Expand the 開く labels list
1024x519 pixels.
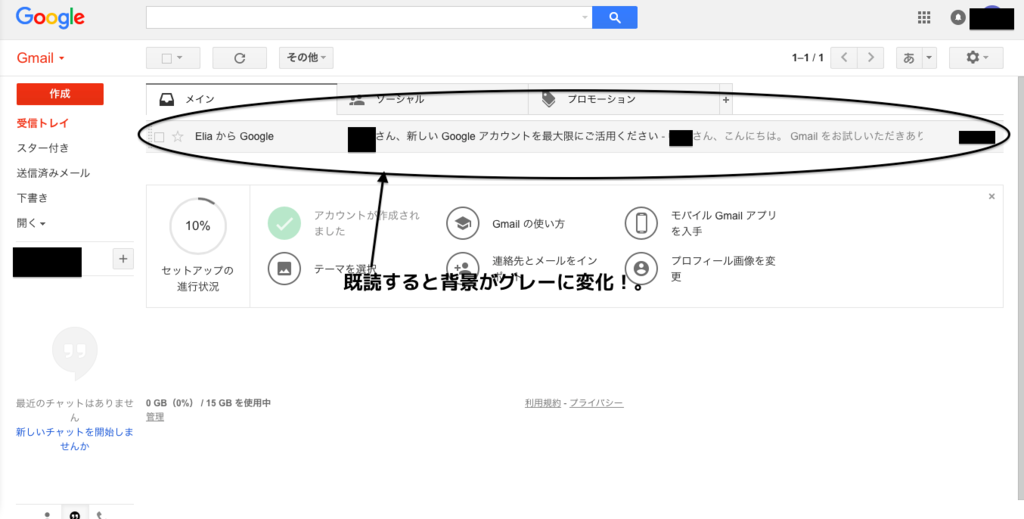(31, 223)
